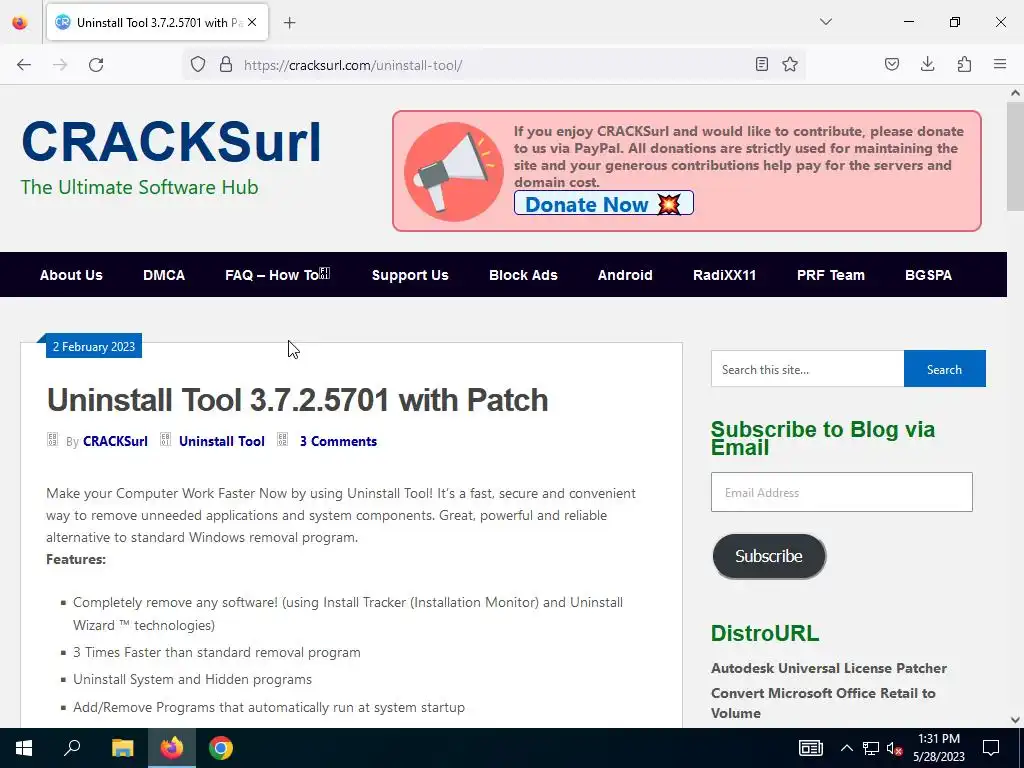This screenshot has width=1024, height=768.
Task: Click the news widget icon in taskbar
Action: (x=810, y=748)
